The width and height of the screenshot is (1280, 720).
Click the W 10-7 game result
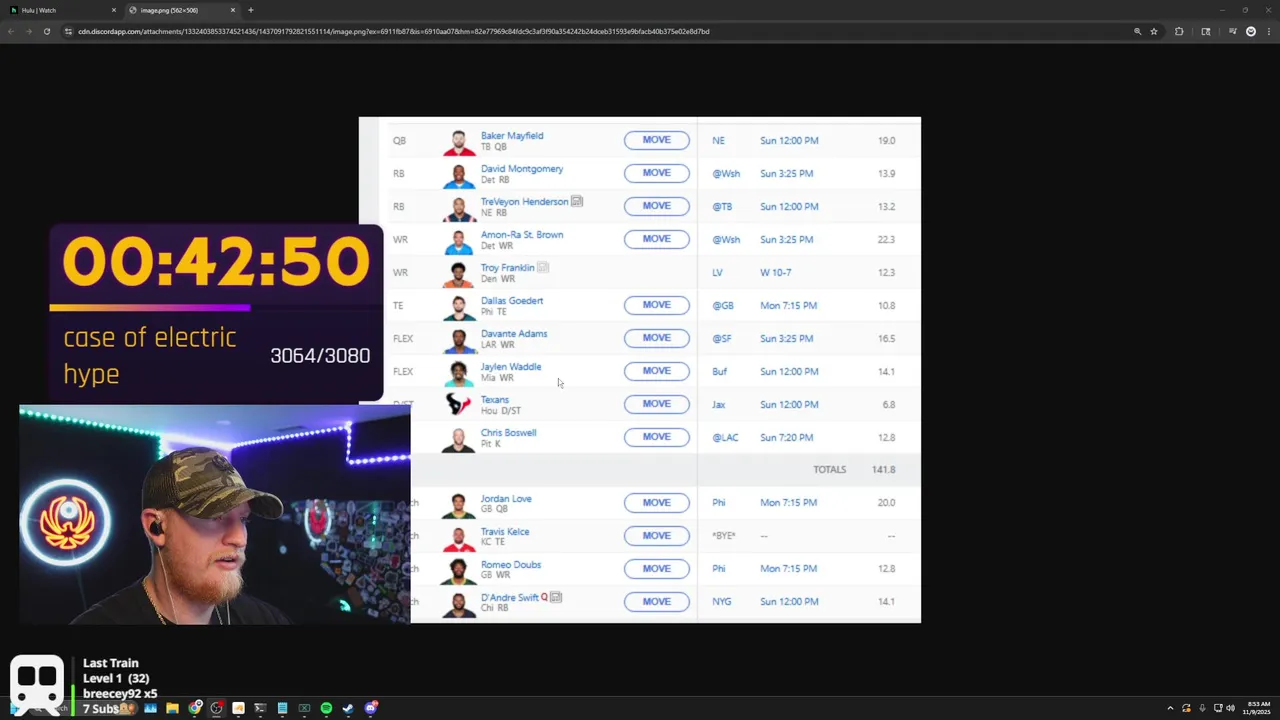click(775, 273)
